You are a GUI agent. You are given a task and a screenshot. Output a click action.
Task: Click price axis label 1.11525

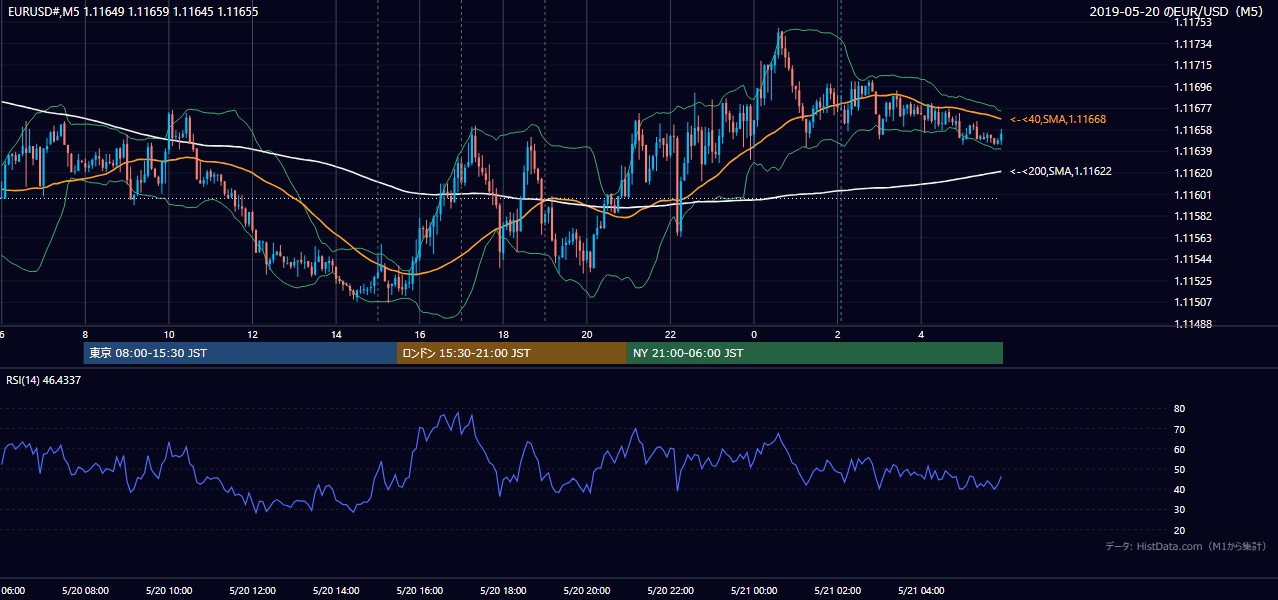pyautogui.click(x=1192, y=281)
